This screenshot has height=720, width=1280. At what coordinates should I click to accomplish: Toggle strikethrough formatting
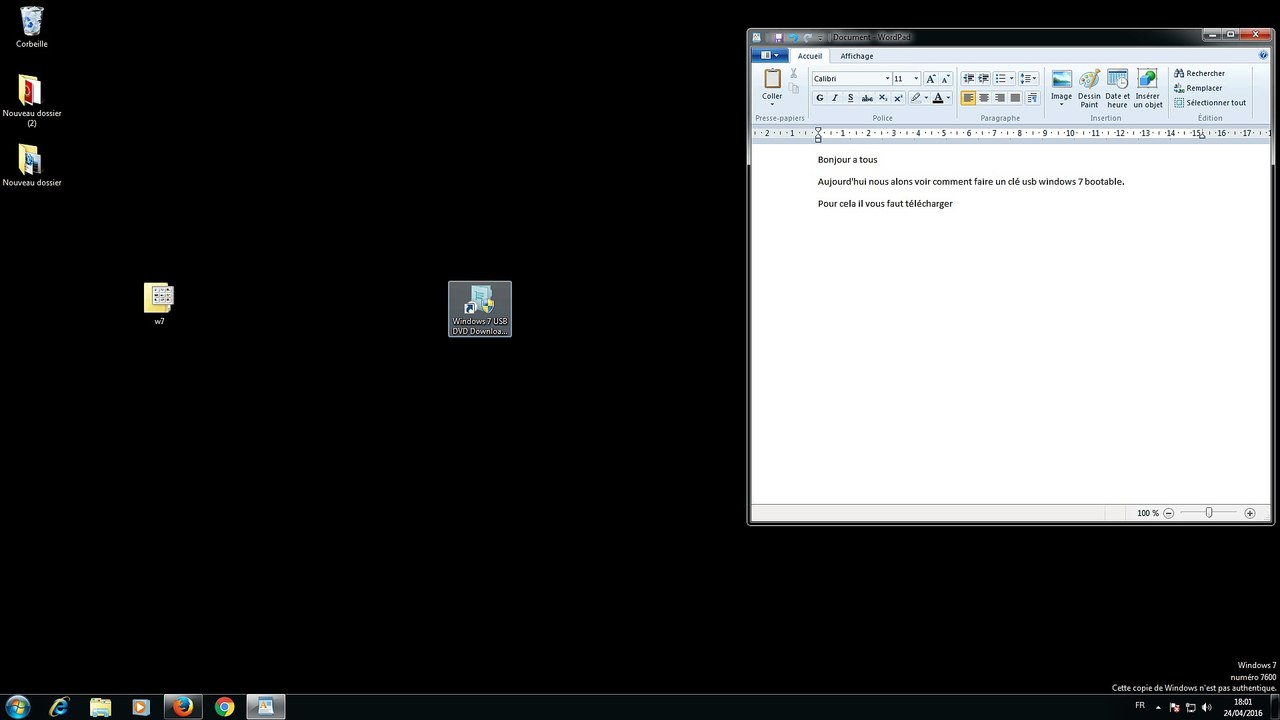867,98
